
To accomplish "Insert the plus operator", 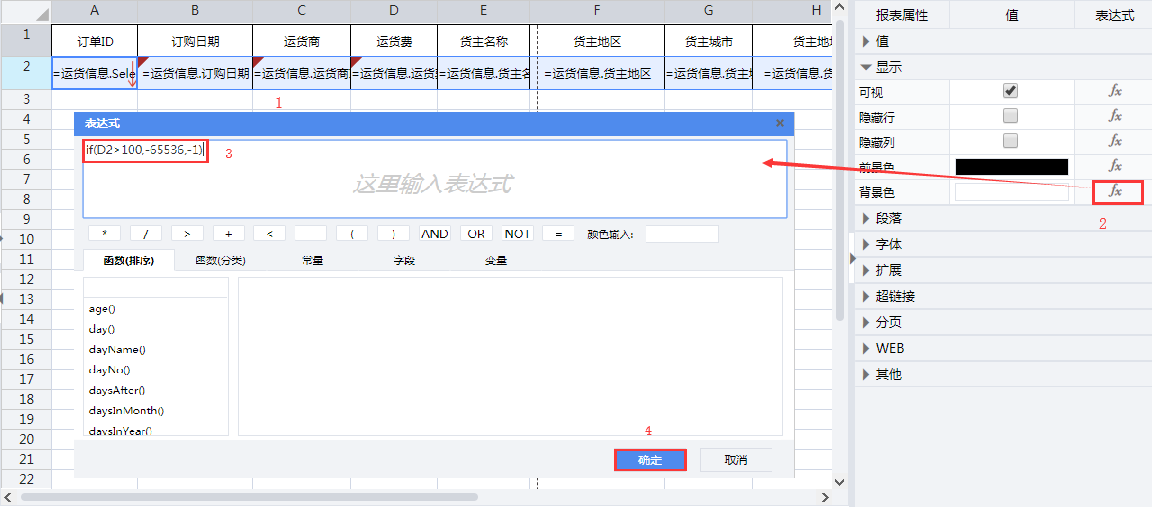I will (x=228, y=233).
